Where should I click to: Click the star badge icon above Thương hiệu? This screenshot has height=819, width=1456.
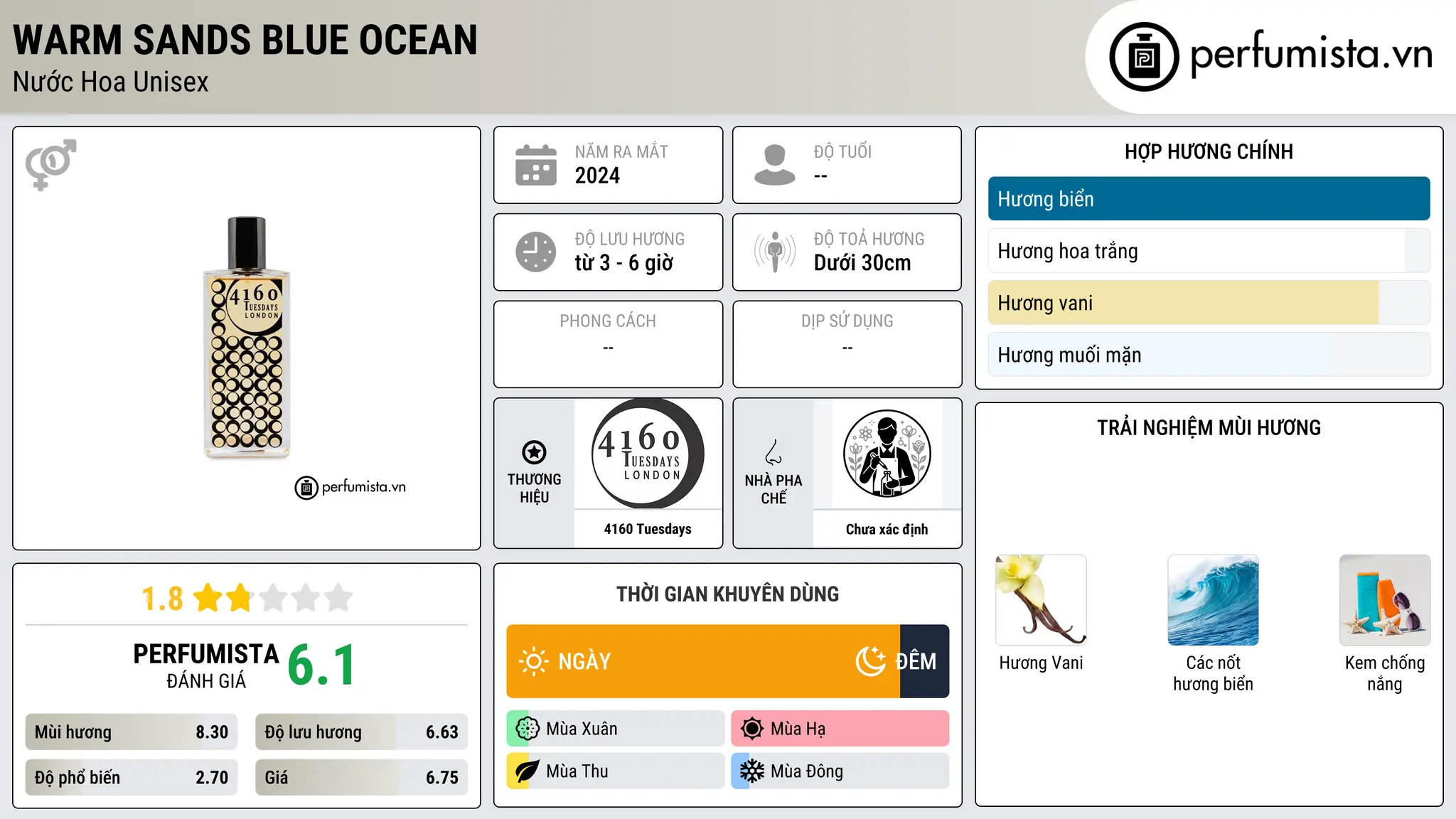click(x=534, y=452)
